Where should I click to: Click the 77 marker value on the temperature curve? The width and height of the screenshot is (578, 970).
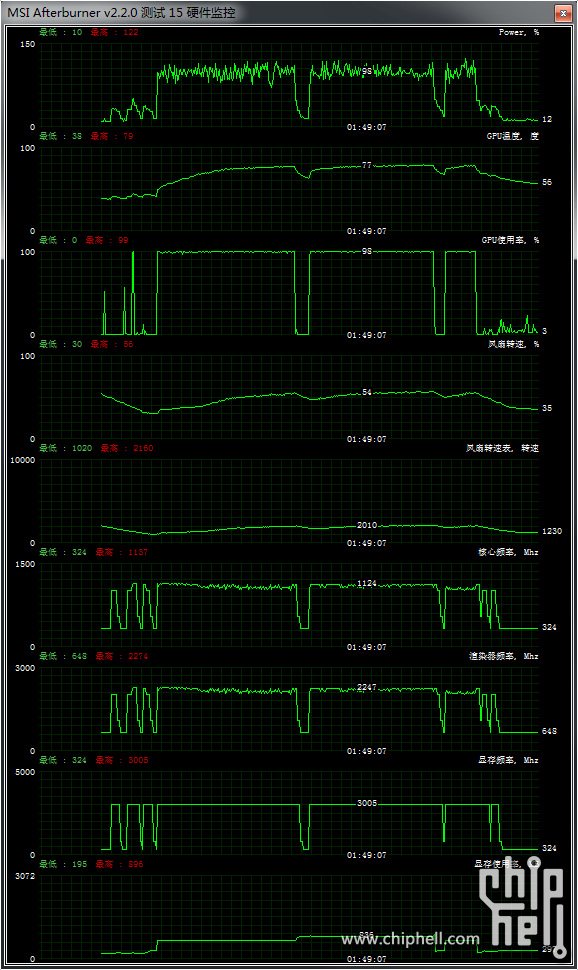367,165
